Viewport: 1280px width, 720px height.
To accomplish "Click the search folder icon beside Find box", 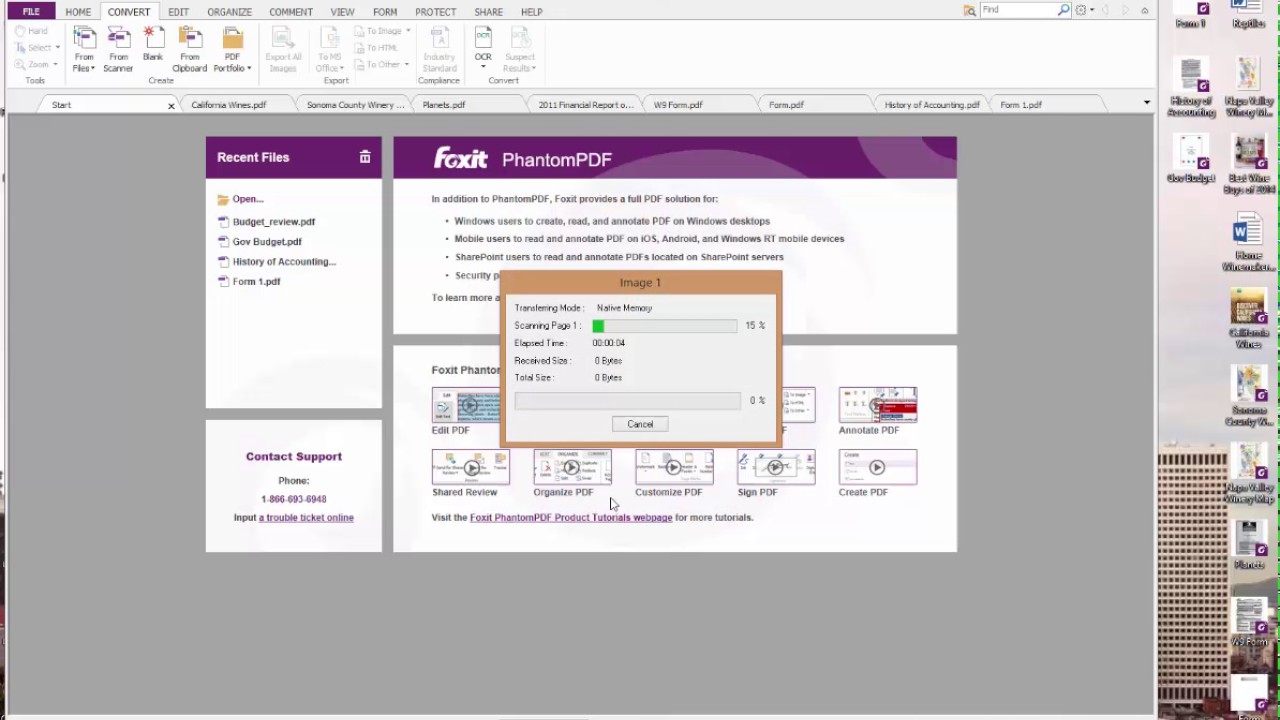I will click(969, 10).
